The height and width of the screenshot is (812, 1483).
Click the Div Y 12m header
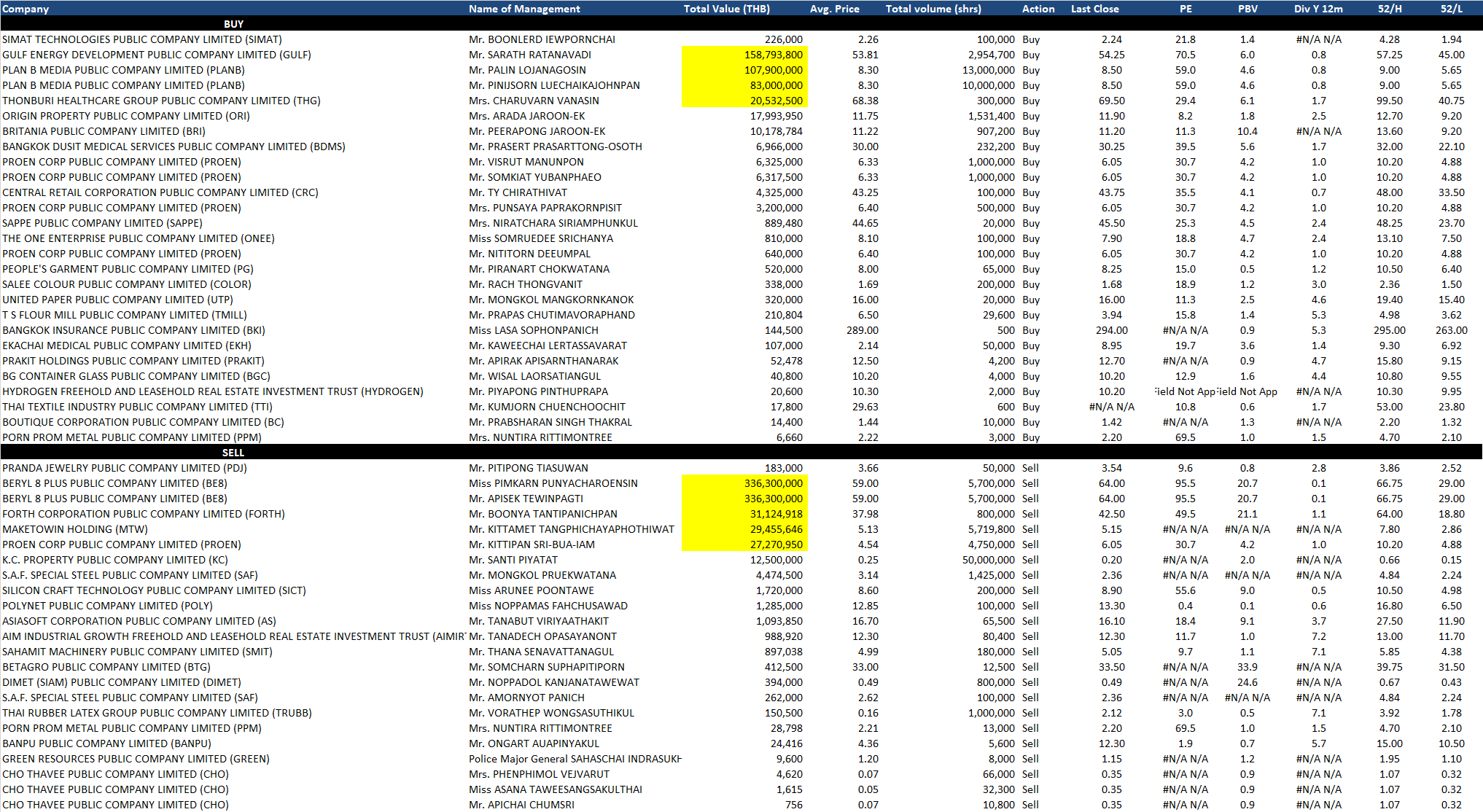(1318, 9)
